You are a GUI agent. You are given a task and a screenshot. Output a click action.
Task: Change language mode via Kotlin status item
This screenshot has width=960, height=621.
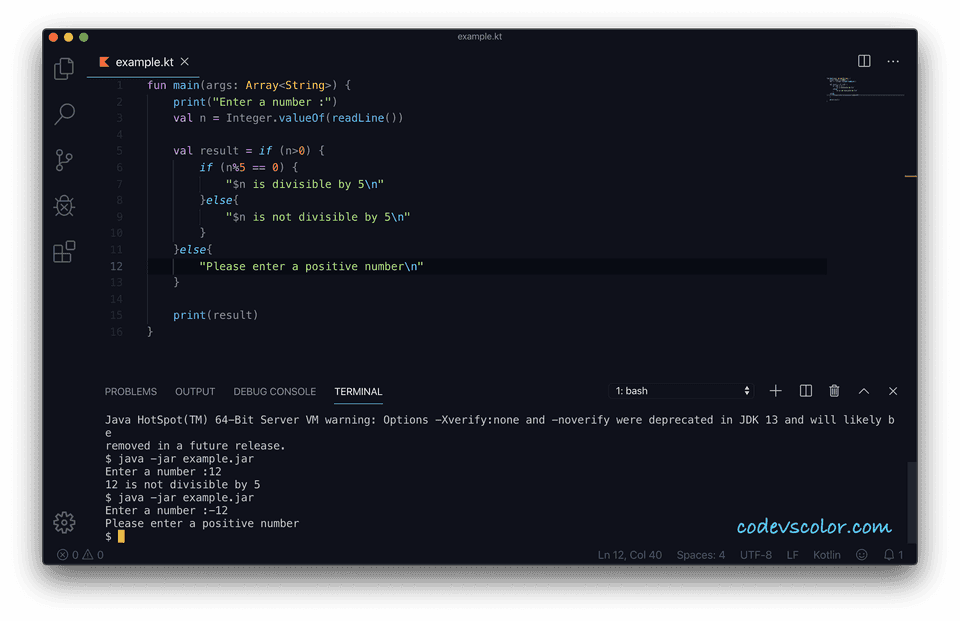tap(827, 554)
